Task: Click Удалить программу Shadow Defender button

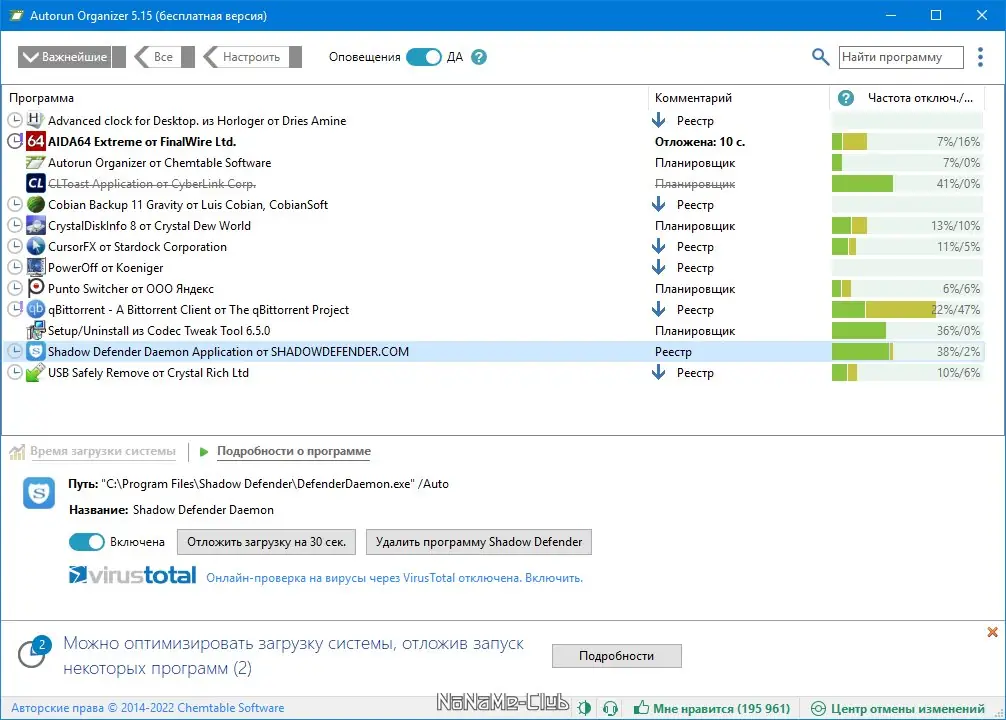Action: [x=479, y=542]
